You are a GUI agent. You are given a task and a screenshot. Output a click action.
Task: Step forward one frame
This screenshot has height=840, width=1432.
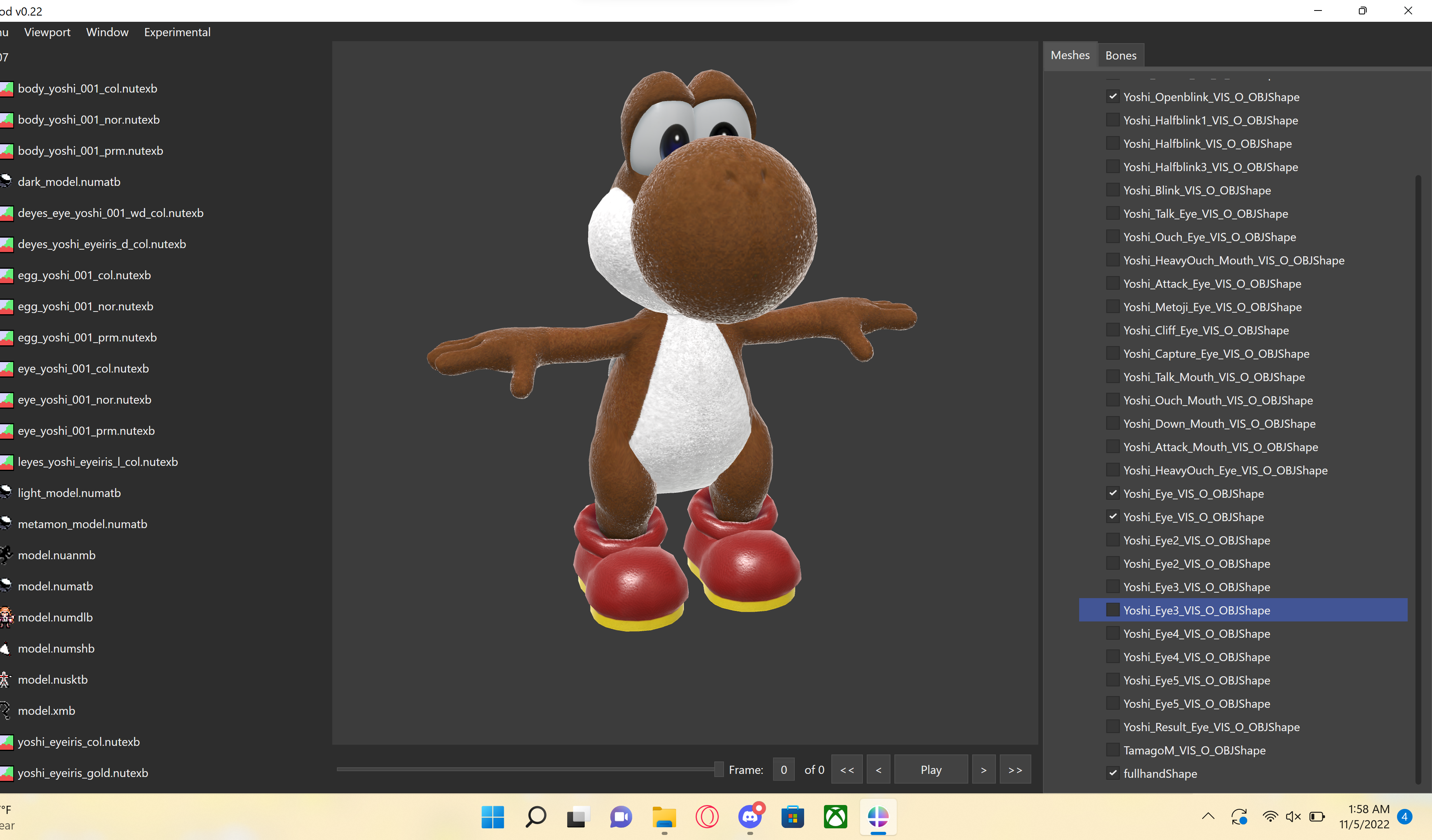click(x=983, y=770)
